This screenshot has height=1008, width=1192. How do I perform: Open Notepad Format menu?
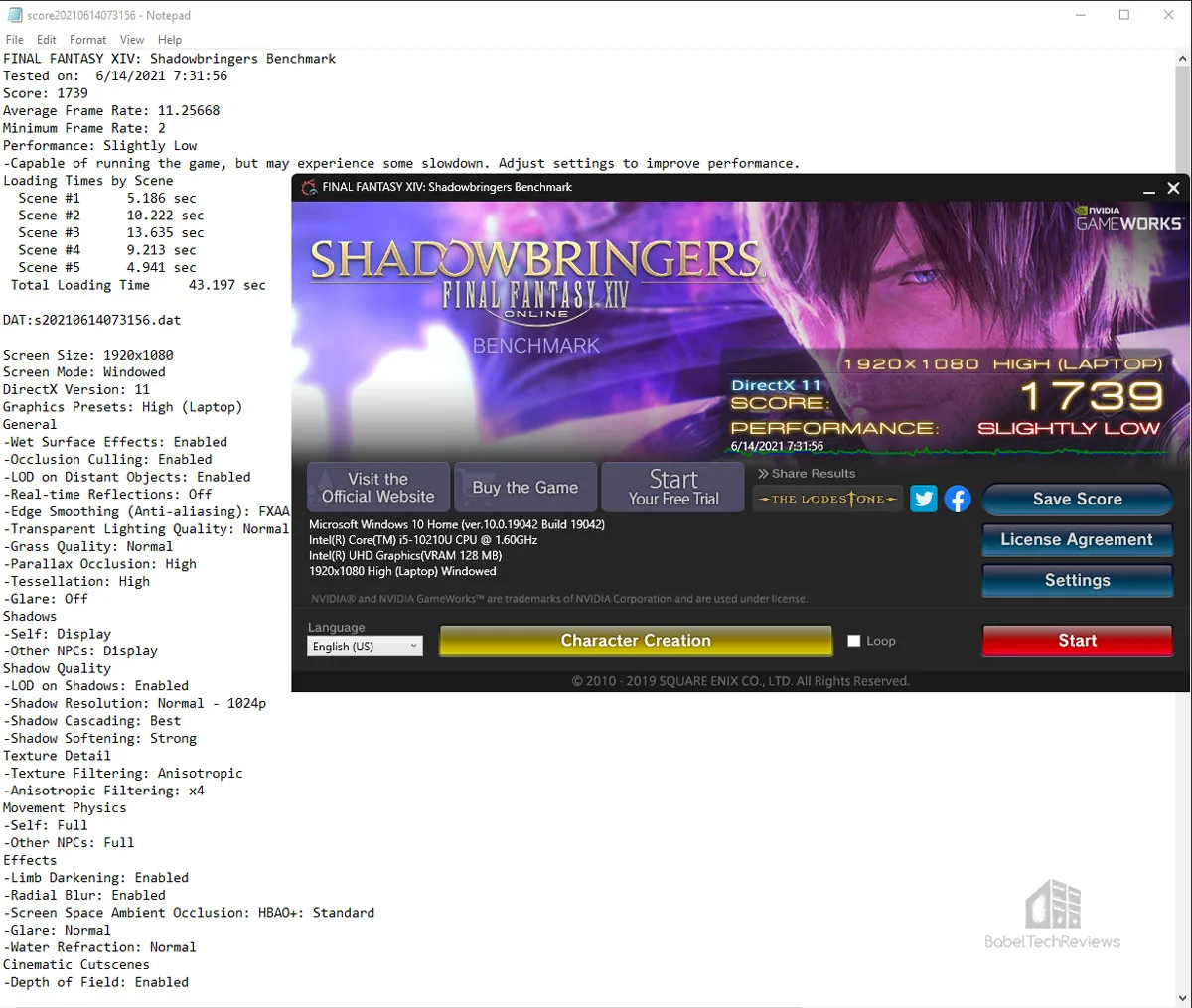(x=87, y=40)
